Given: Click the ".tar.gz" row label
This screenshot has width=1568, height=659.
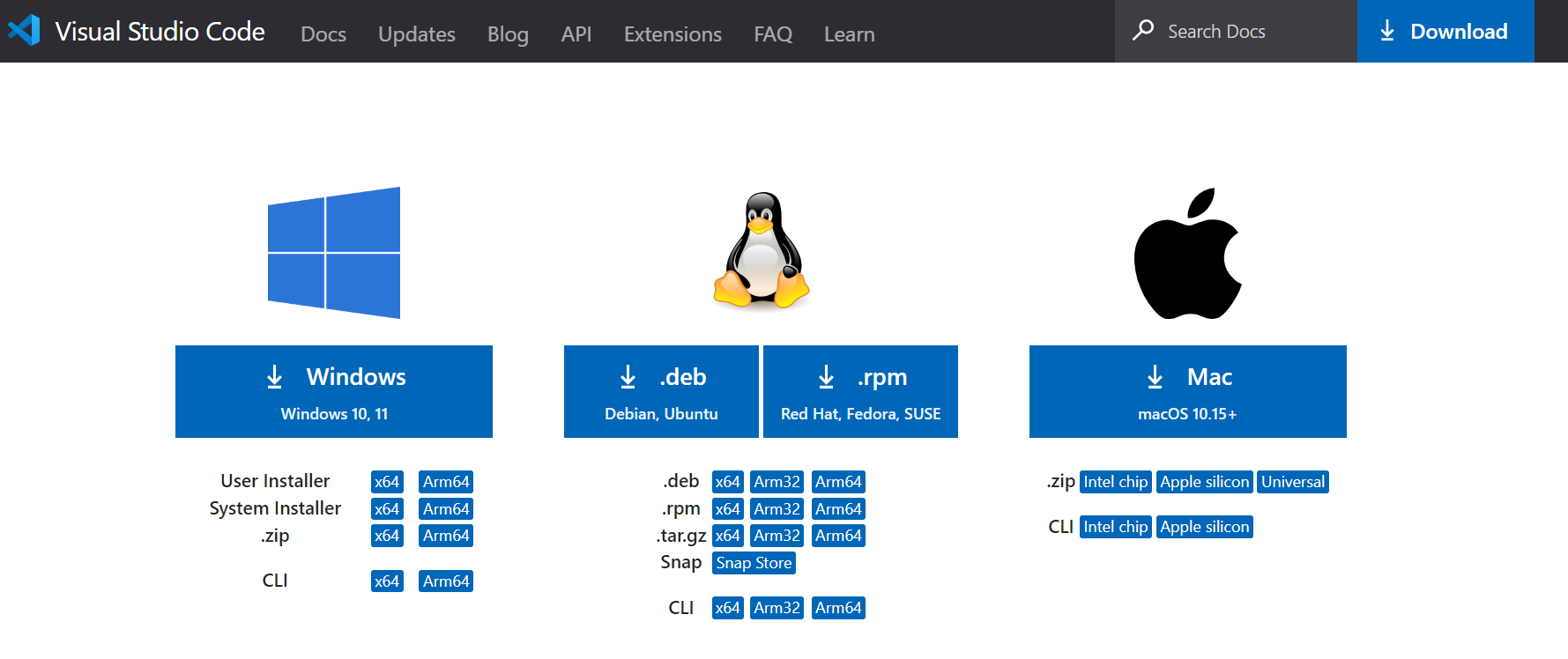Looking at the screenshot, I should (681, 536).
